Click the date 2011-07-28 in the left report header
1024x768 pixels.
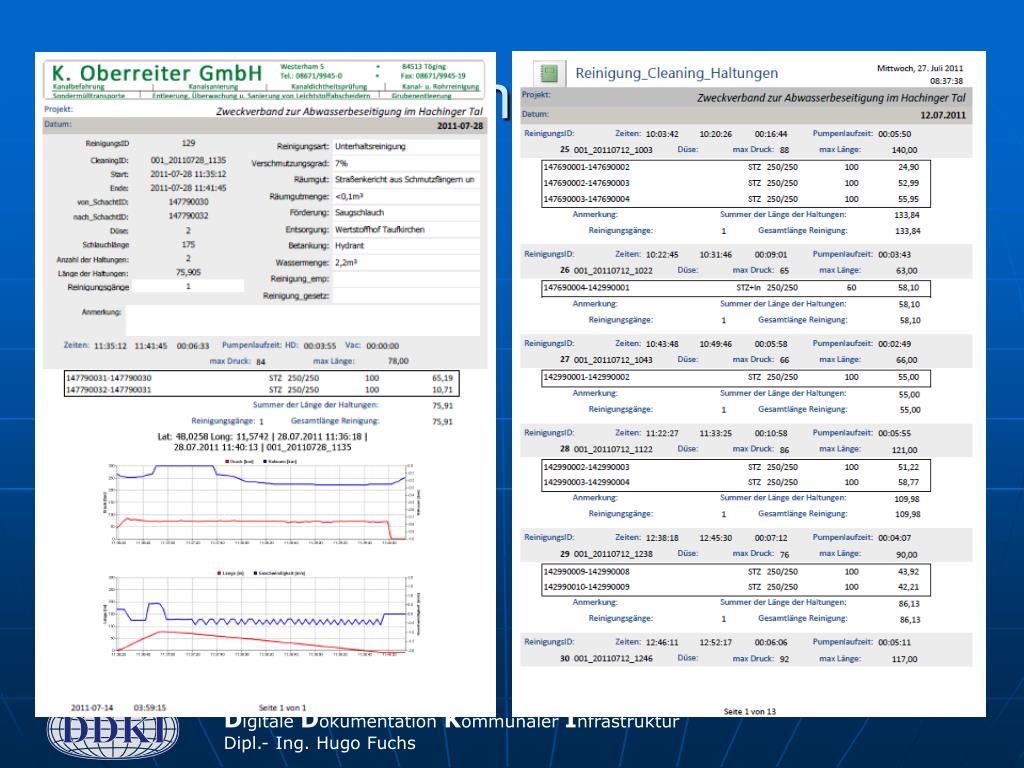[x=460, y=125]
